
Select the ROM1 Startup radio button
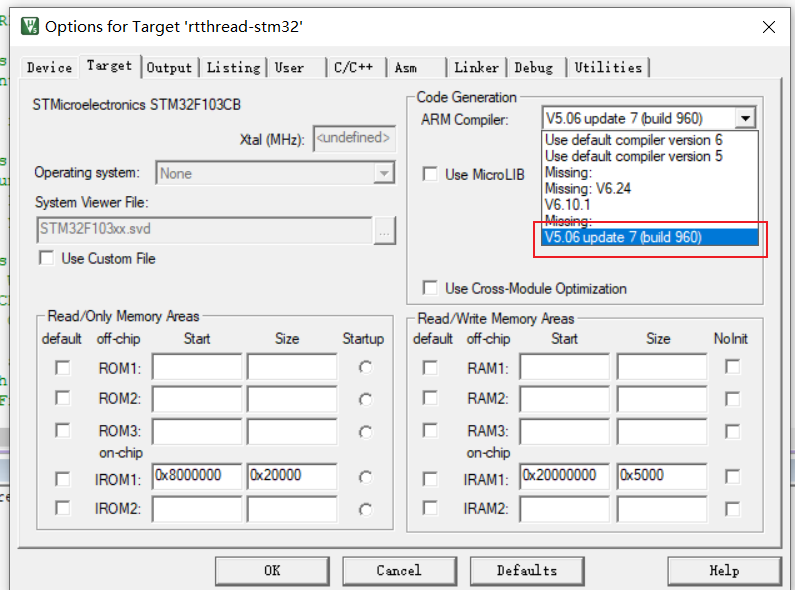(365, 367)
